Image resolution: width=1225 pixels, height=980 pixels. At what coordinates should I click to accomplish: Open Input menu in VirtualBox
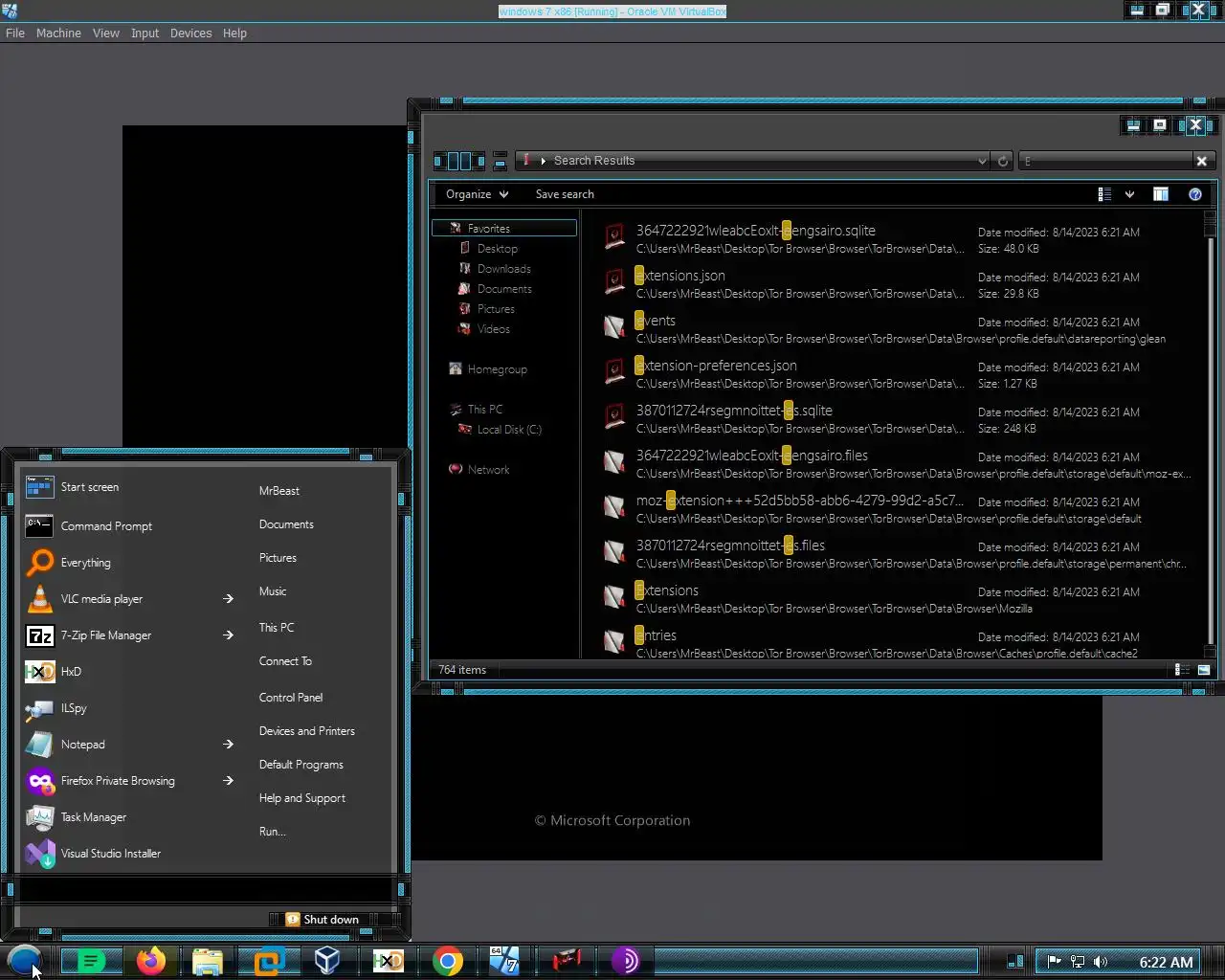[x=145, y=33]
